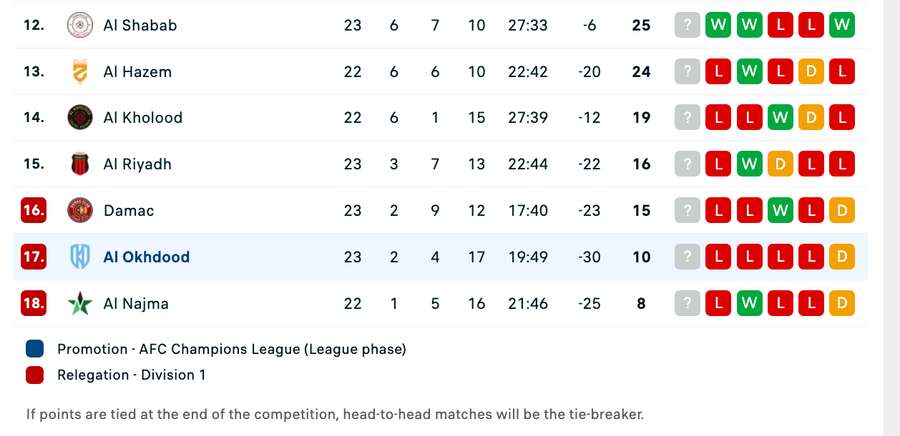This screenshot has height=436, width=900.
Task: Click Al Najma's upcoming match question mark
Action: [687, 303]
